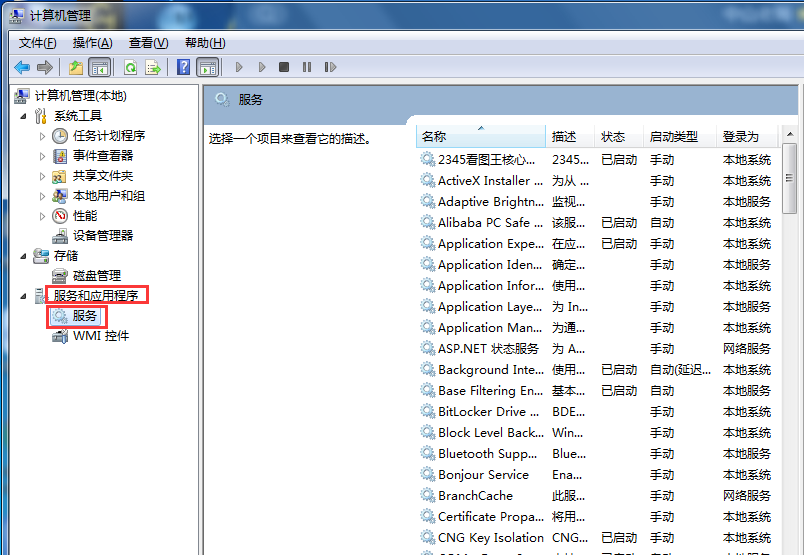This screenshot has width=804, height=555.
Task: Select the Block Level Backup service
Action: pos(597,433)
